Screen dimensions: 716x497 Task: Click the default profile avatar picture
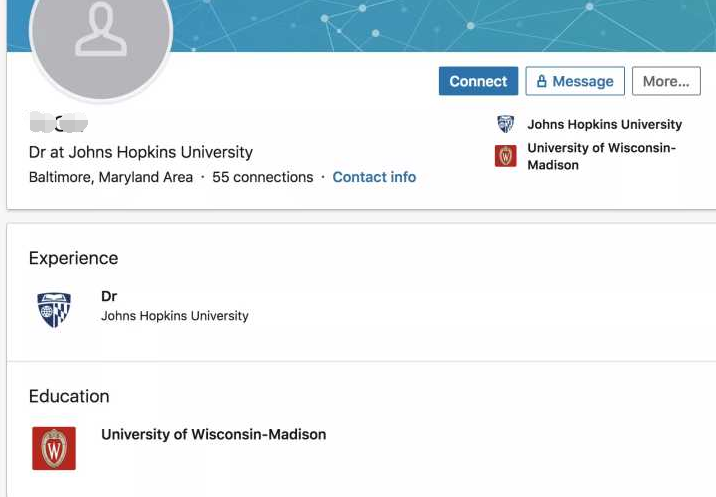pyautogui.click(x=101, y=34)
